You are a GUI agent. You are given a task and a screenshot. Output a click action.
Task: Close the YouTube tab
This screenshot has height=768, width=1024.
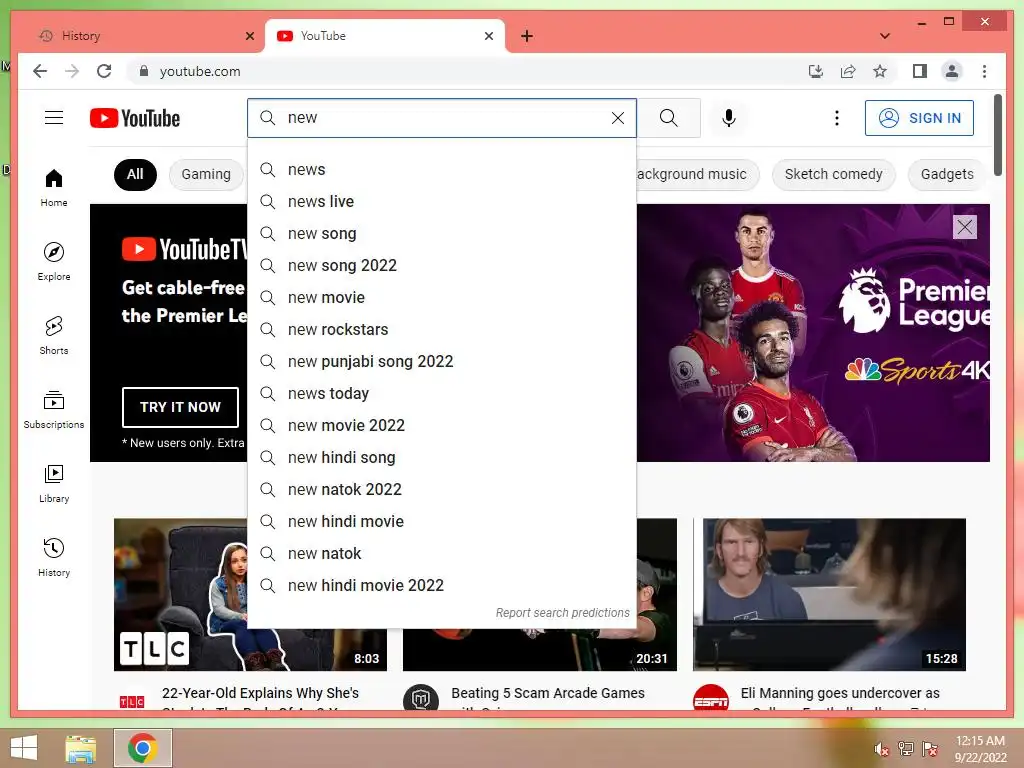coord(488,36)
